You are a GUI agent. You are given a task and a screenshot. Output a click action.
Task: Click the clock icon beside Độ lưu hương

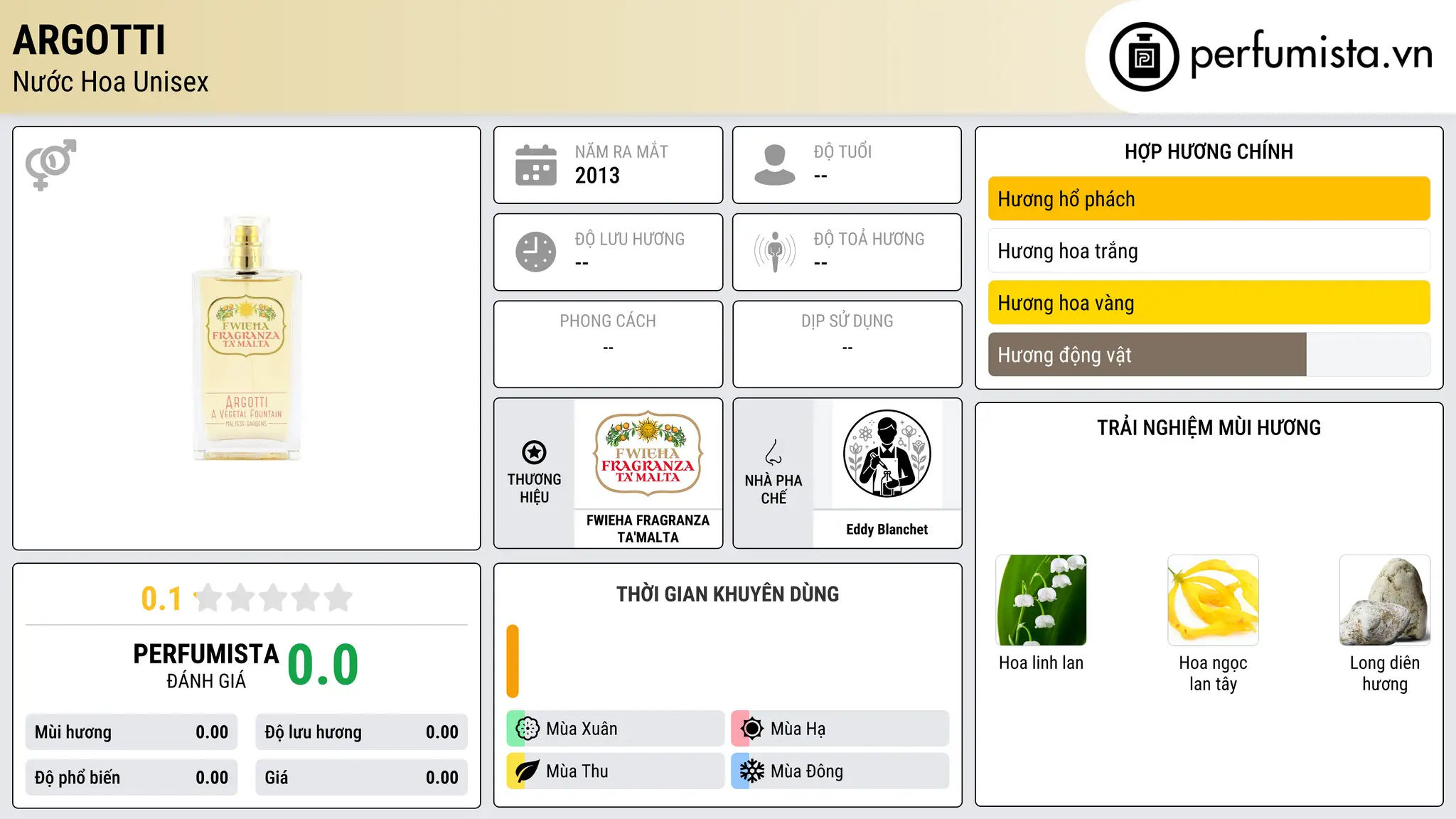536,252
